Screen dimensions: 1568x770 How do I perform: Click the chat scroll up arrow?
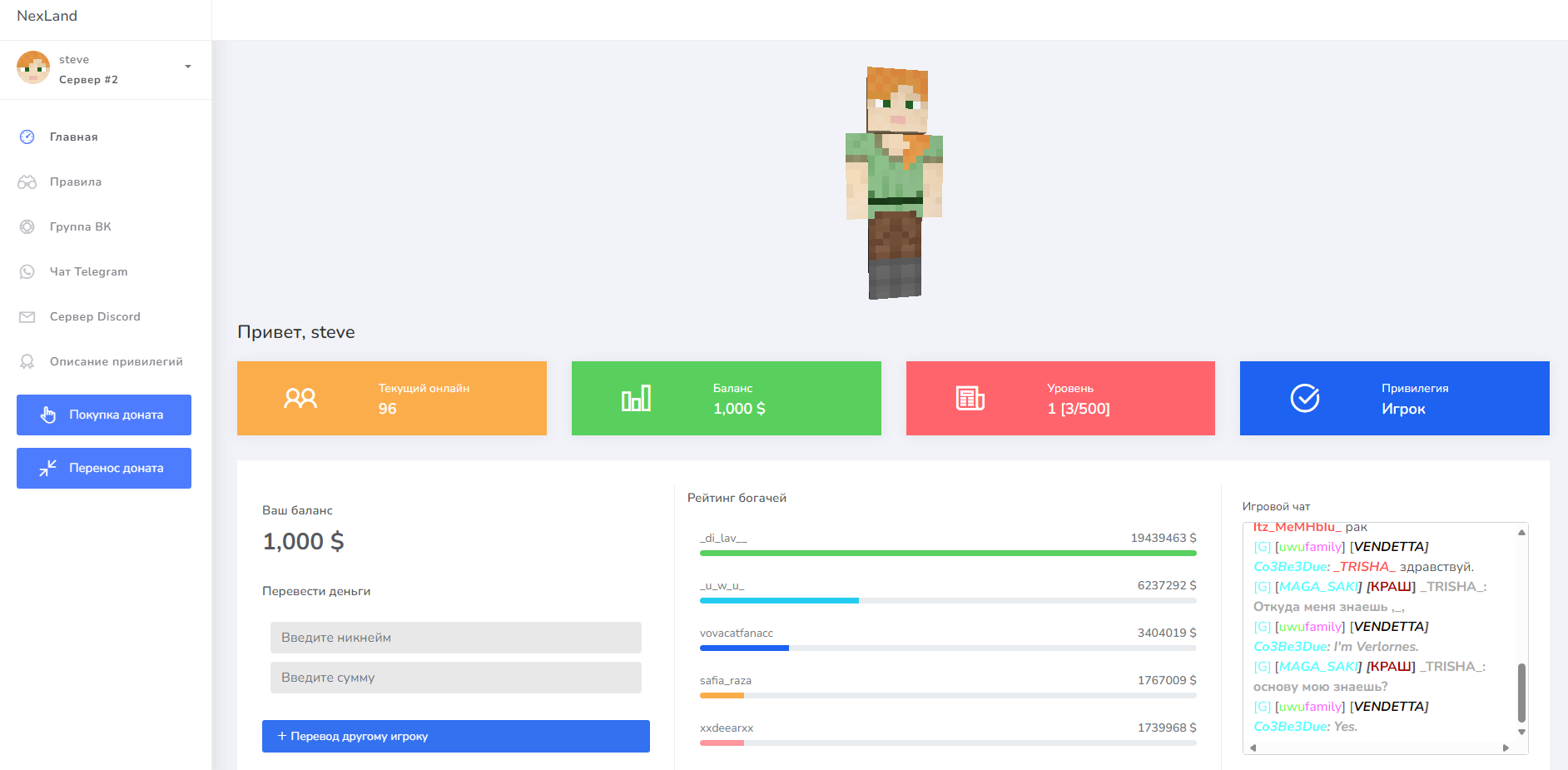coord(1521,532)
